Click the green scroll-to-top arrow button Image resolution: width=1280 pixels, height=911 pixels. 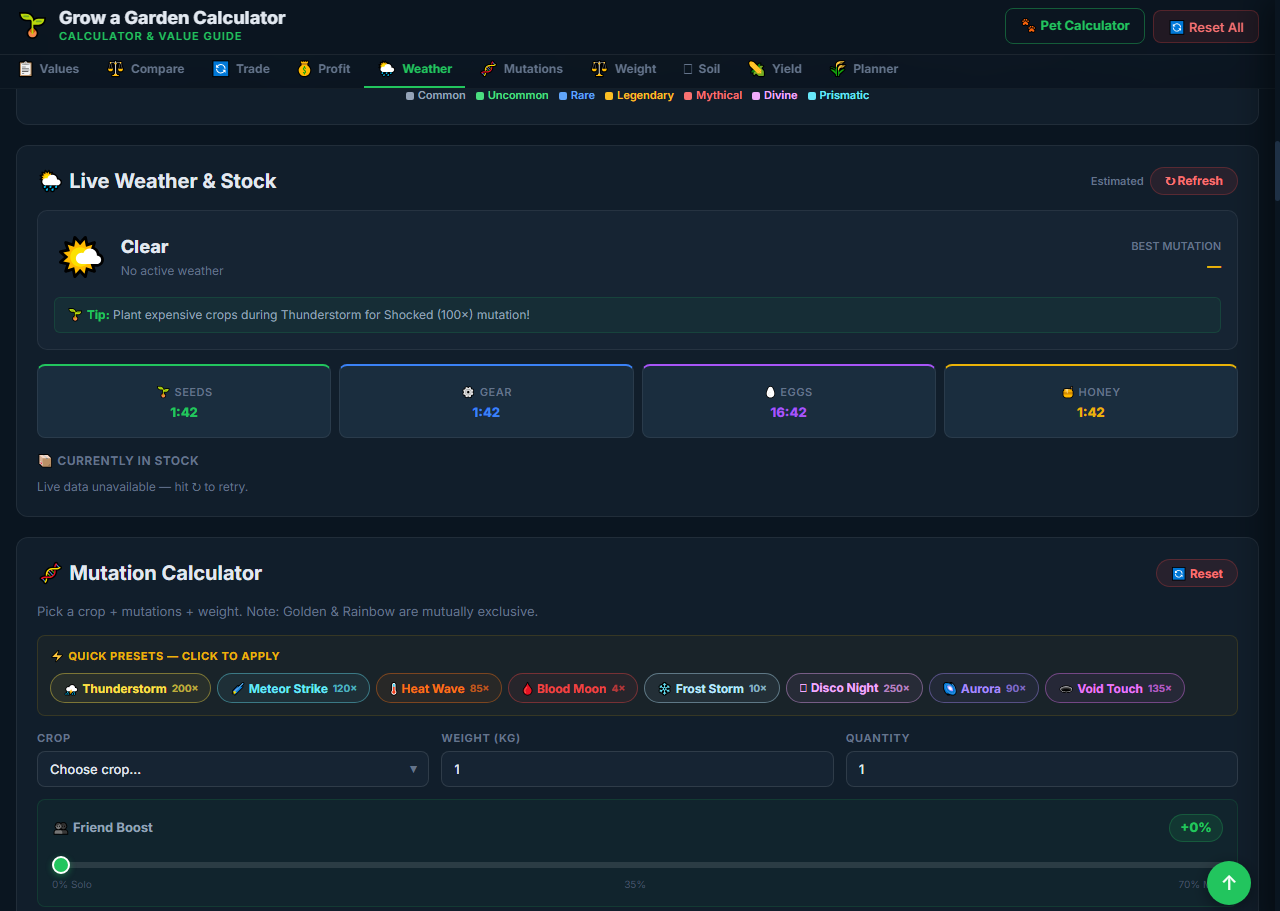pos(1229,883)
